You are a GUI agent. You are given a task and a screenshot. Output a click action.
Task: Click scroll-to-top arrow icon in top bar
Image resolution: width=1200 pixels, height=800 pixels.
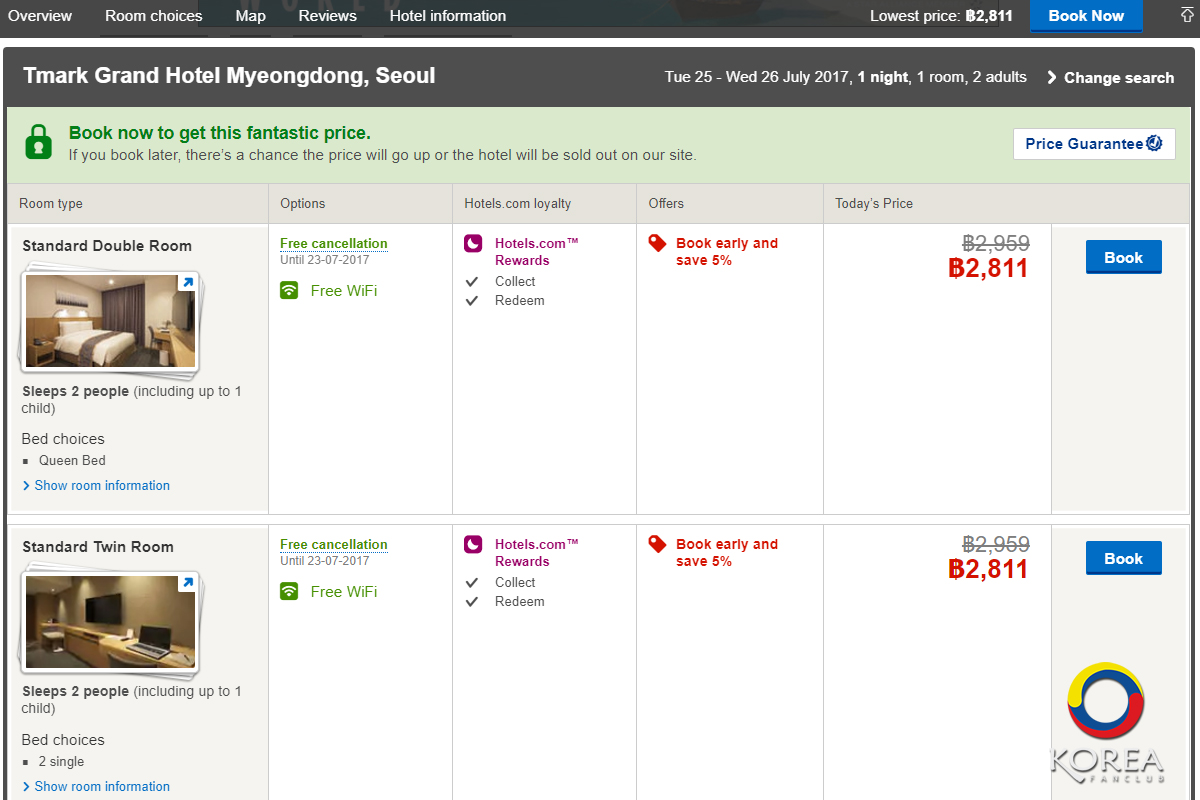tap(1187, 15)
